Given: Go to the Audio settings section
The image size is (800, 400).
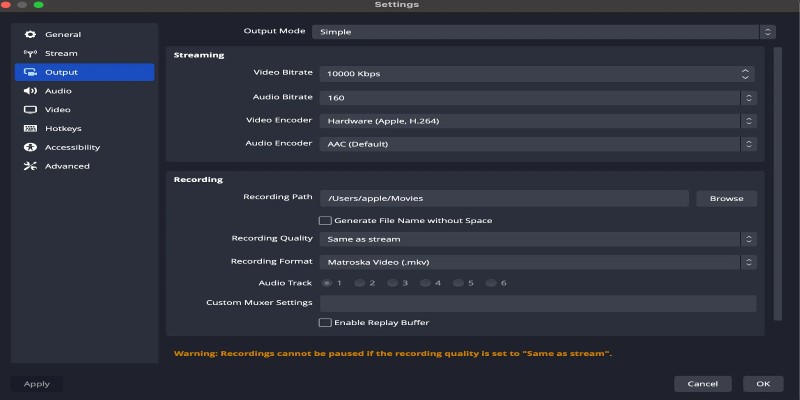Looking at the screenshot, I should (85, 91).
